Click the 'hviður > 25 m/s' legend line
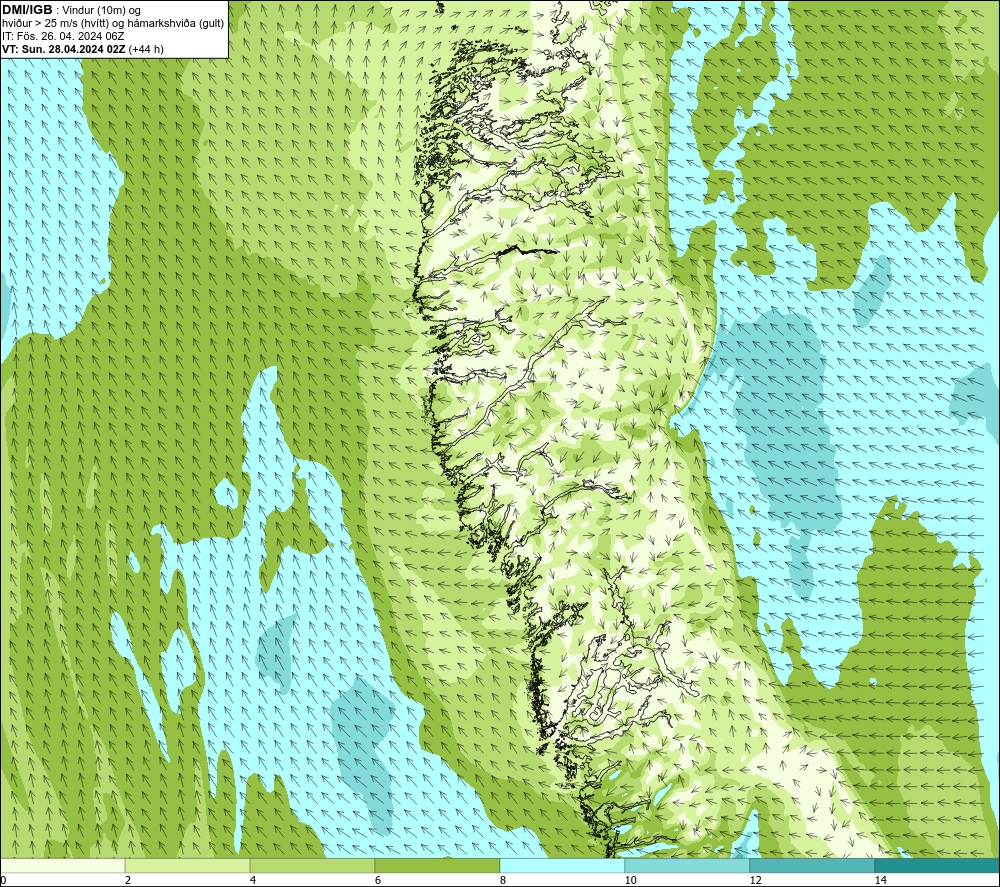The width and height of the screenshot is (1000, 887). (113, 24)
